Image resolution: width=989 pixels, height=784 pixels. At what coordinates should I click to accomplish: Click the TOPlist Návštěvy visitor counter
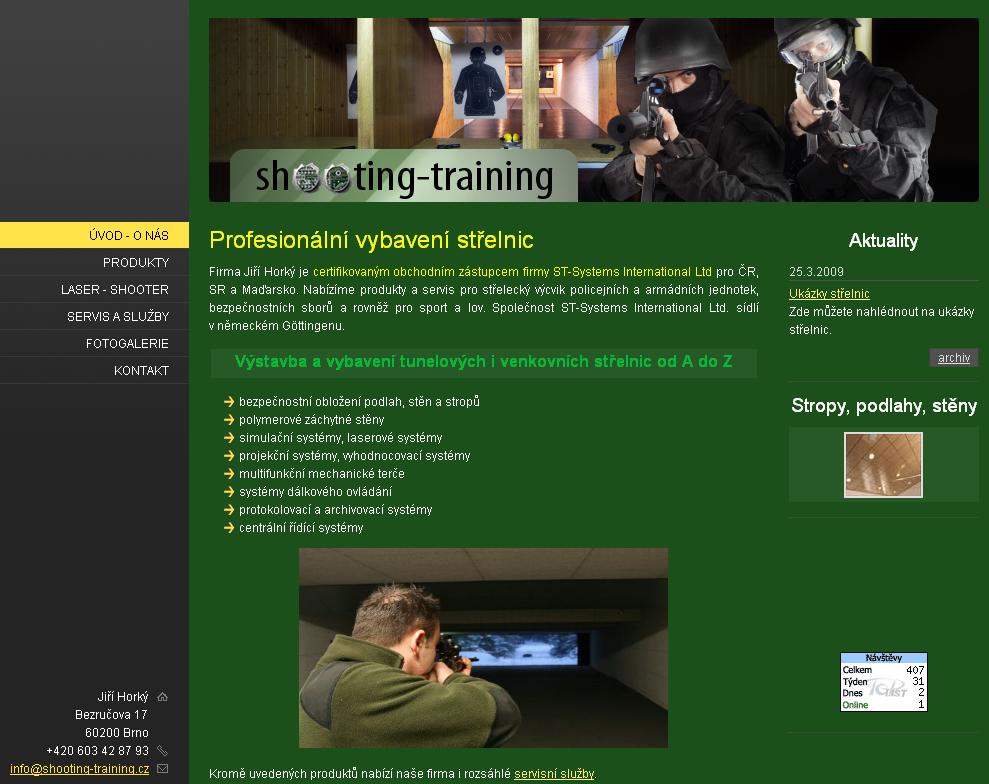(884, 682)
